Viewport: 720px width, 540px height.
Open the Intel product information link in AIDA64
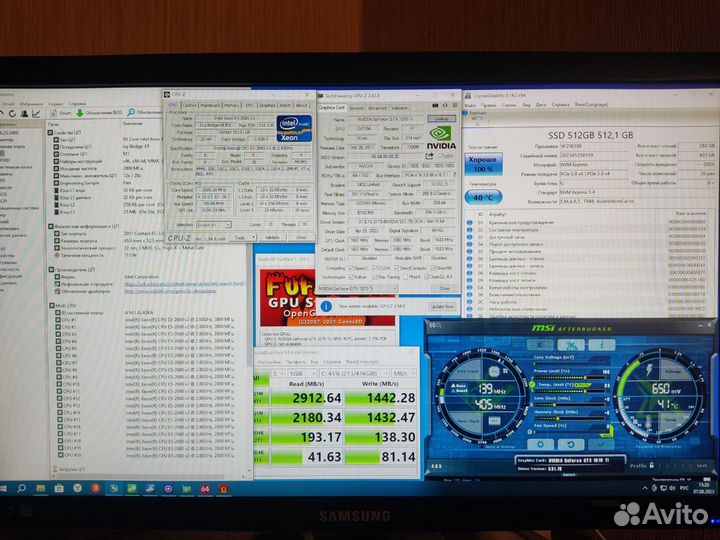[185, 284]
